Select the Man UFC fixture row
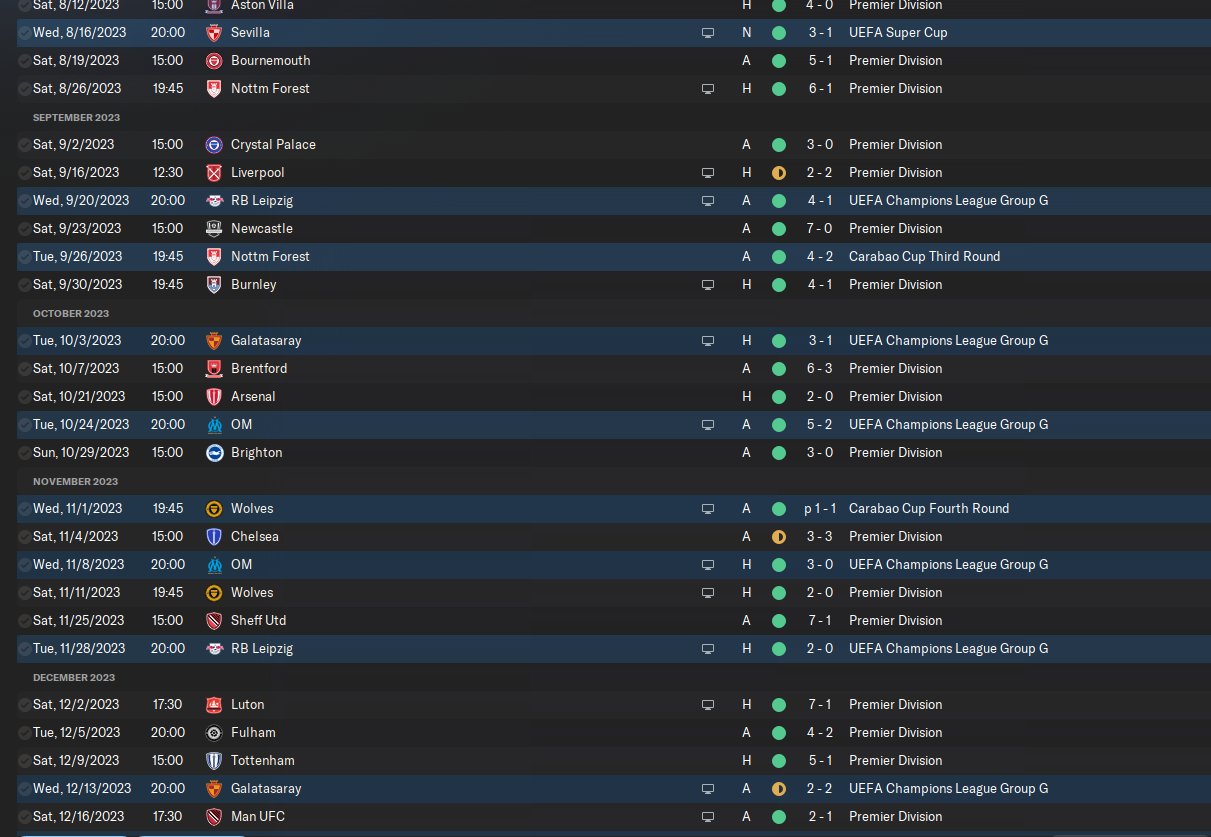This screenshot has width=1211, height=837. tap(605, 817)
